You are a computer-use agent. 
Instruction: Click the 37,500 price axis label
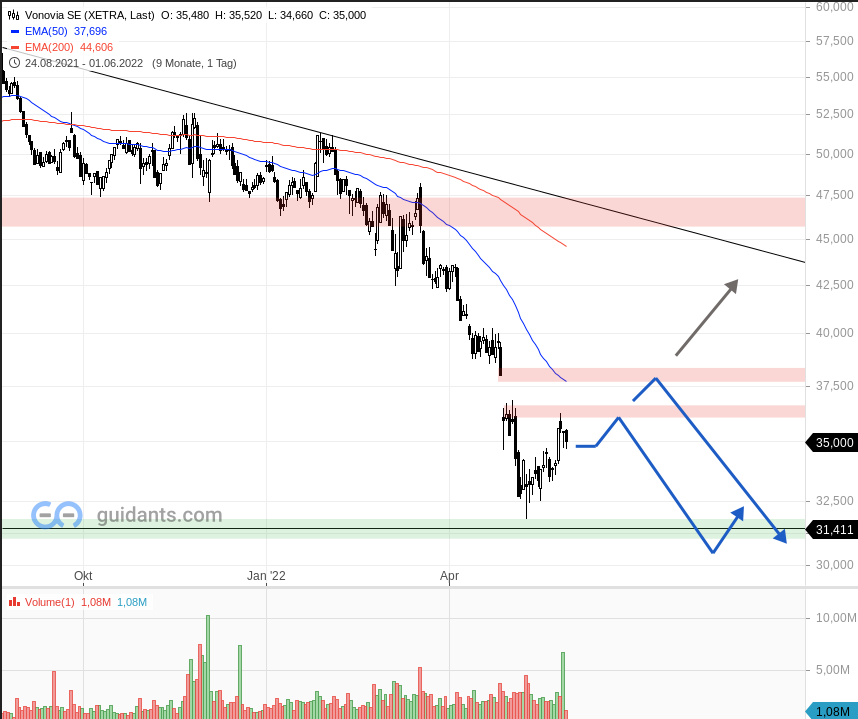pyautogui.click(x=834, y=386)
